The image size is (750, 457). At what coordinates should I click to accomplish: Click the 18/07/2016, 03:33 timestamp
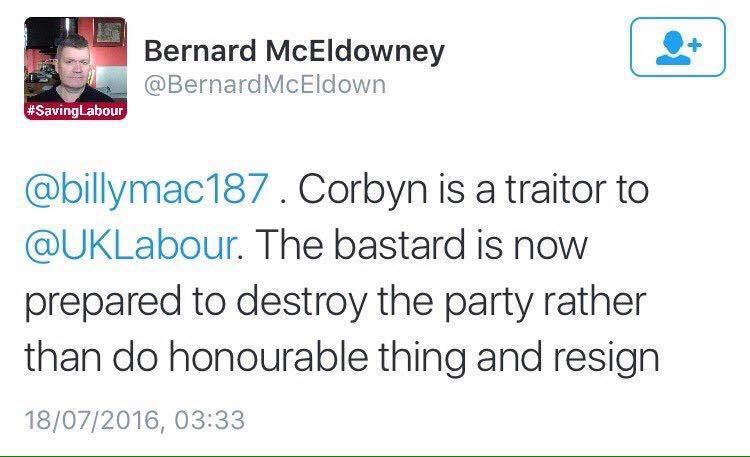tap(134, 420)
